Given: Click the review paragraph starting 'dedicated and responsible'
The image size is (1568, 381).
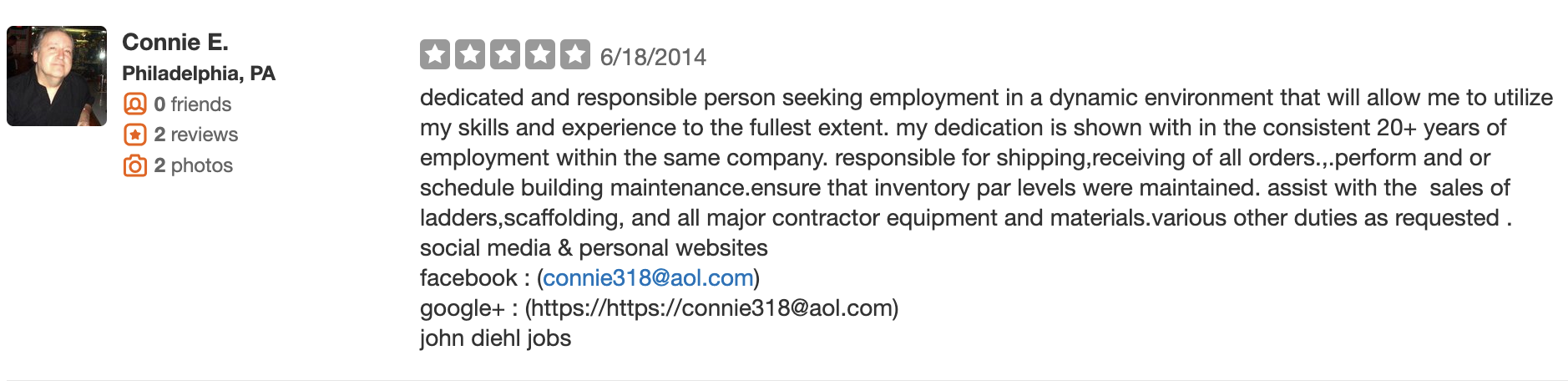Looking at the screenshot, I should (987, 157).
